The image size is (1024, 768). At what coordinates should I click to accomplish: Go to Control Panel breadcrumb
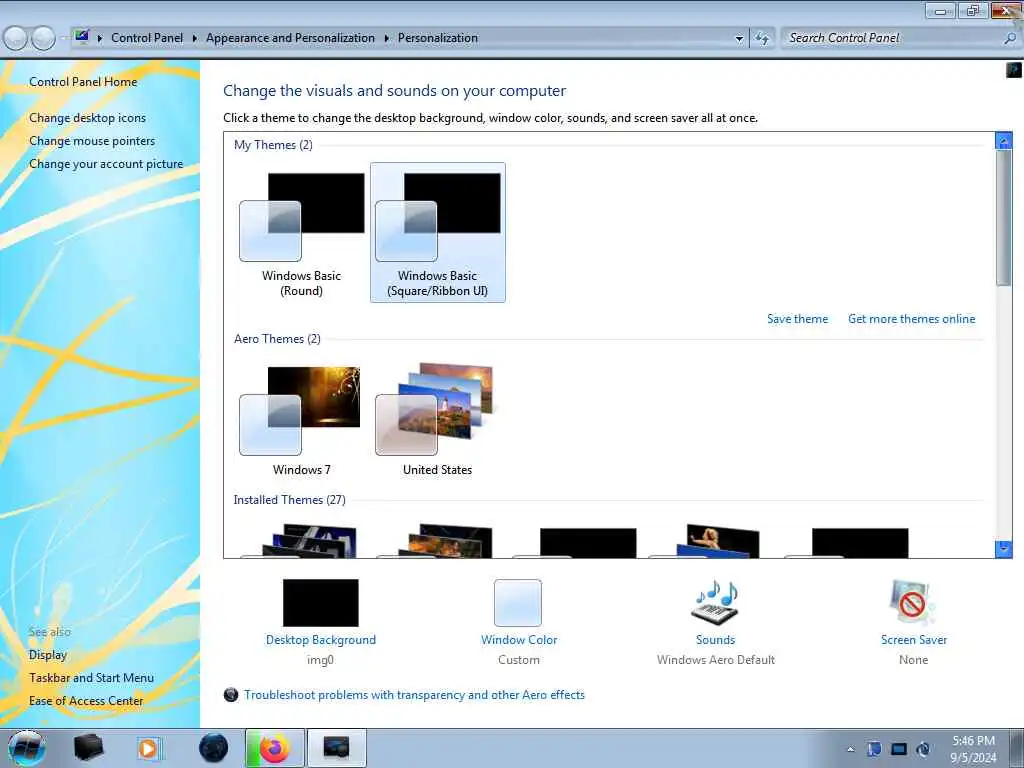[x=147, y=38]
